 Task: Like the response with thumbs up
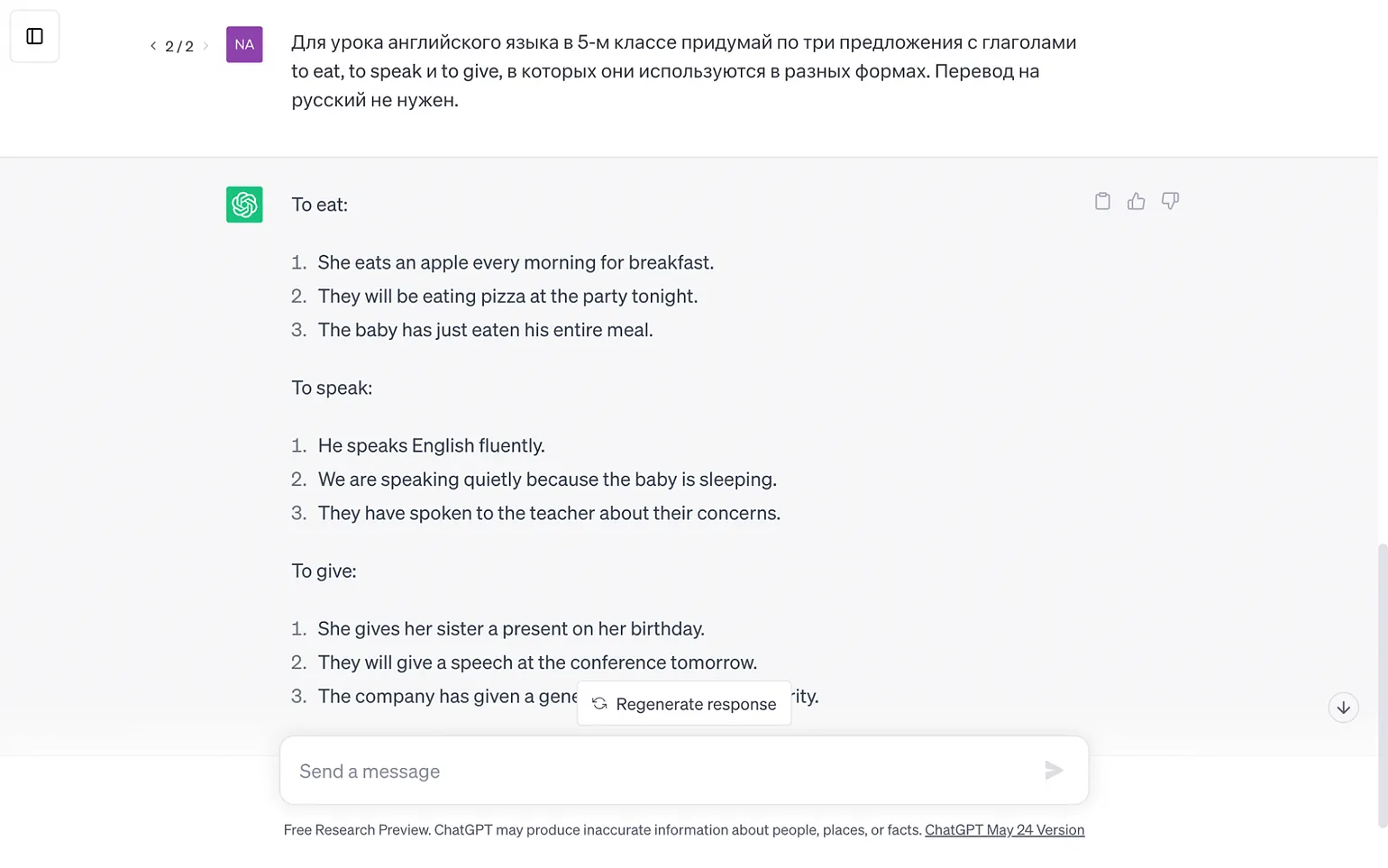(1136, 201)
